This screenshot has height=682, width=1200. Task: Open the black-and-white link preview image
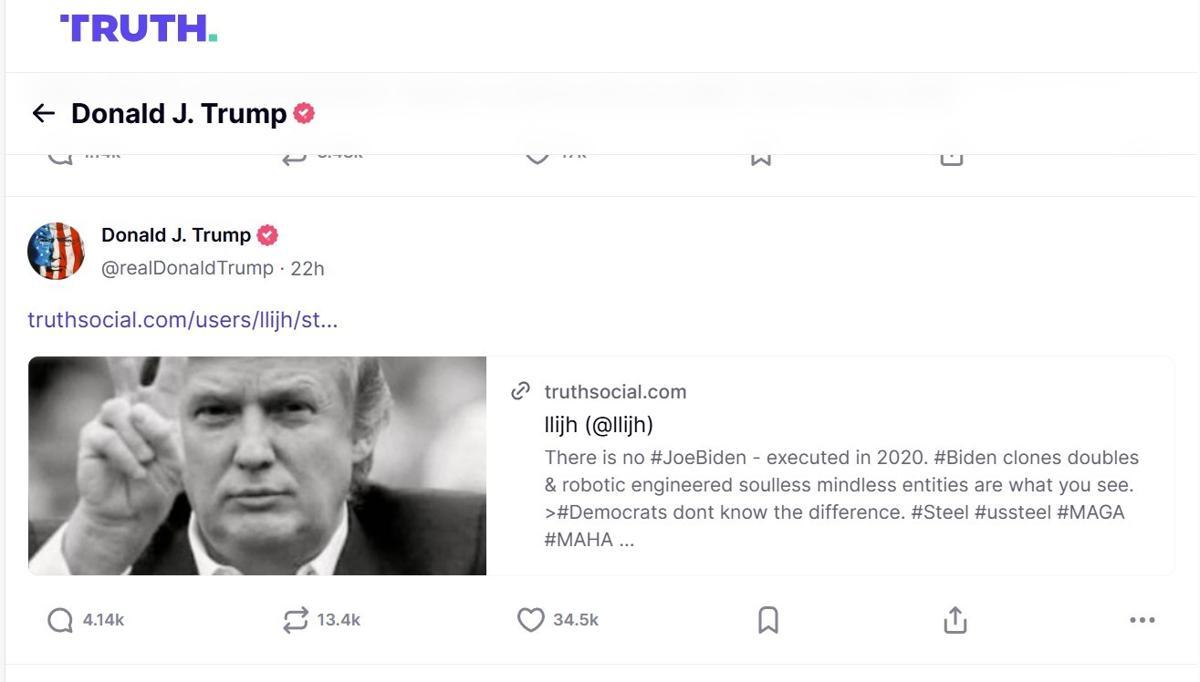coord(257,465)
